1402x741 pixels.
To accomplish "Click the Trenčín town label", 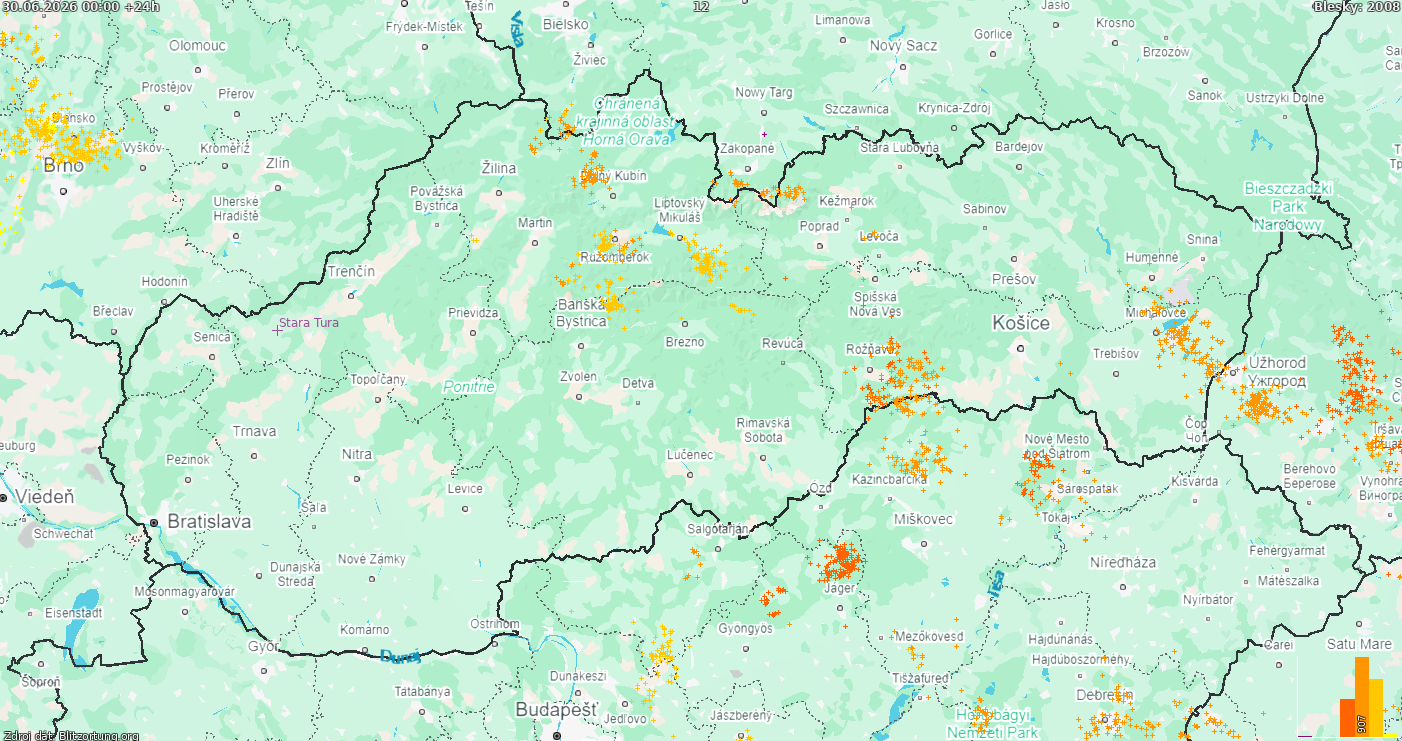I will [x=351, y=271].
